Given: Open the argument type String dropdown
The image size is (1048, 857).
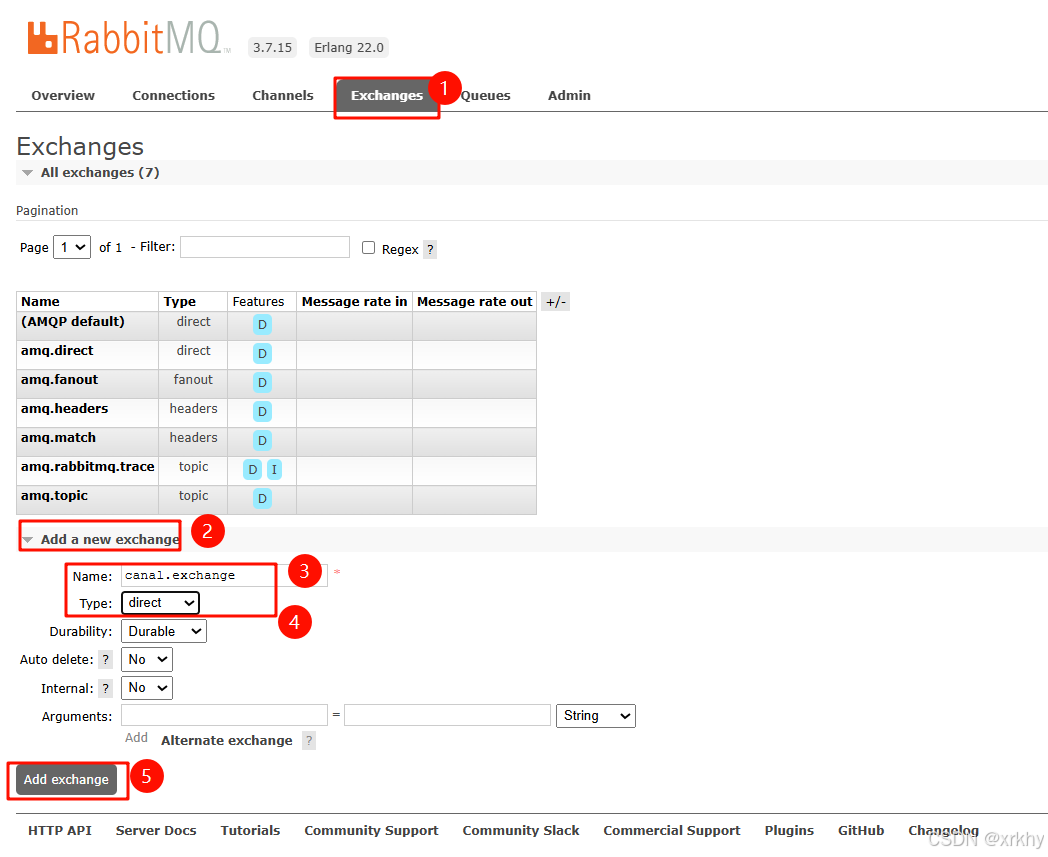Looking at the screenshot, I should (x=596, y=716).
